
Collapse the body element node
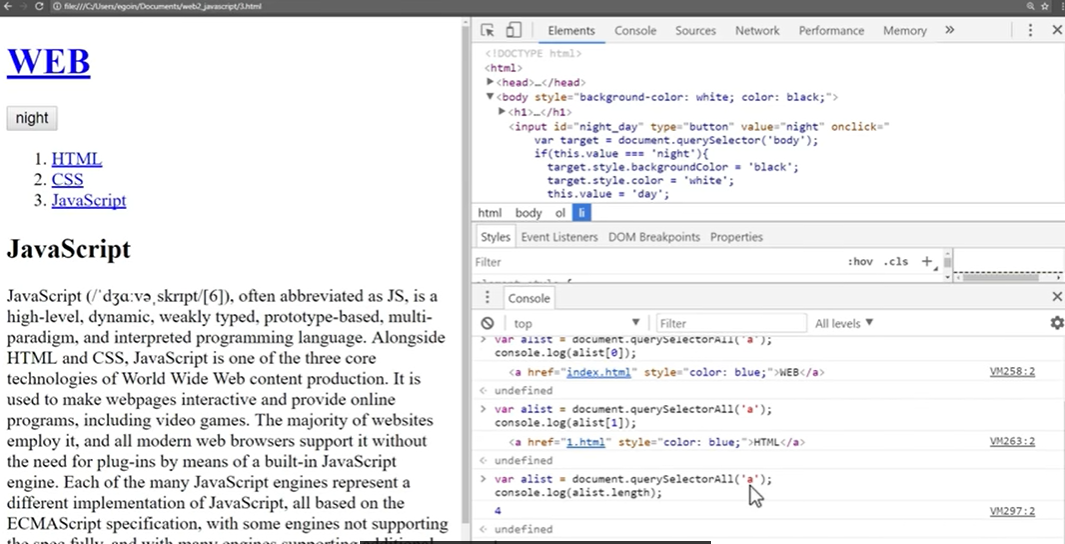click(x=490, y=97)
